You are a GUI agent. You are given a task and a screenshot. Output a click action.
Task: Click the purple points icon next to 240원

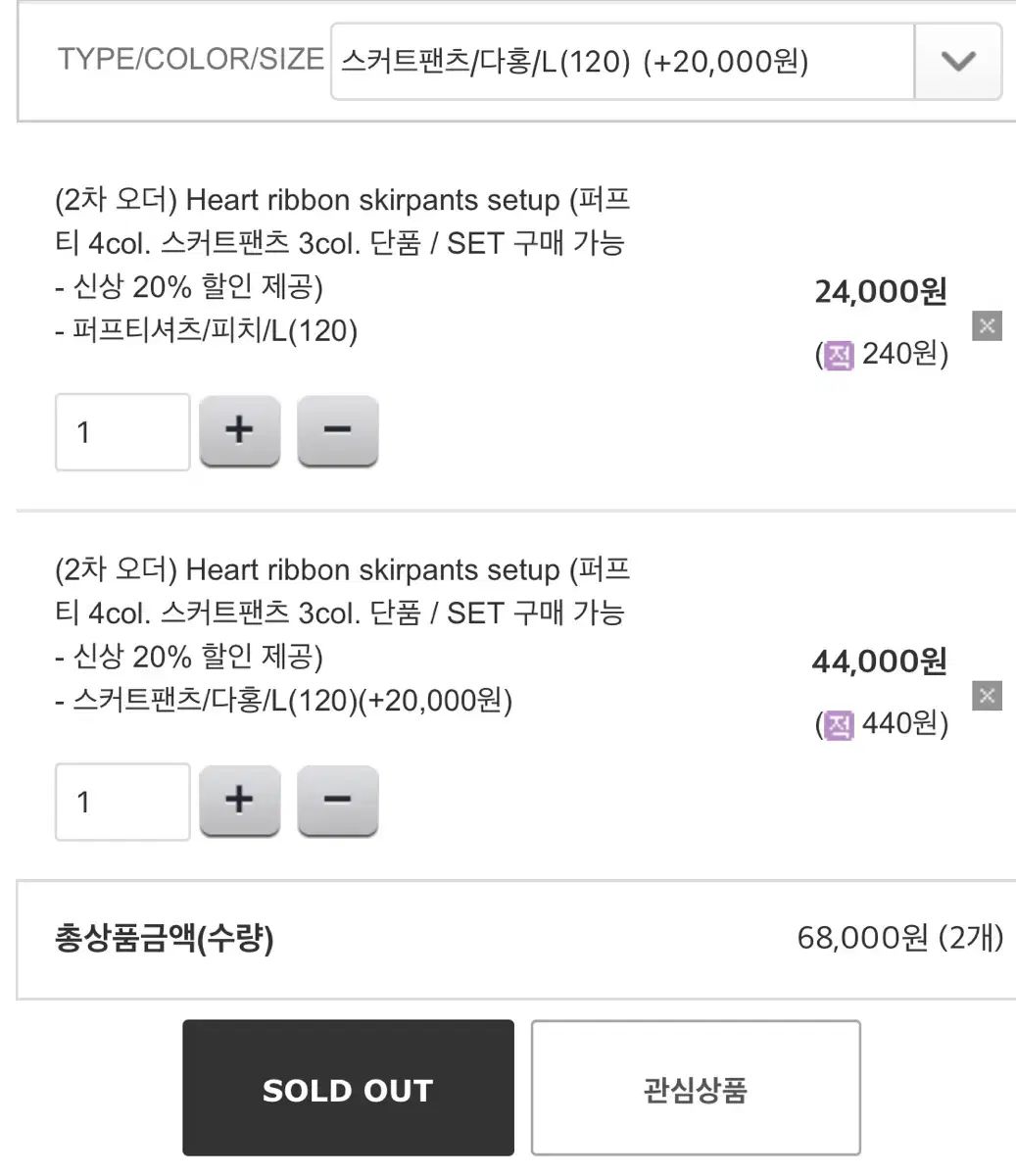point(839,355)
